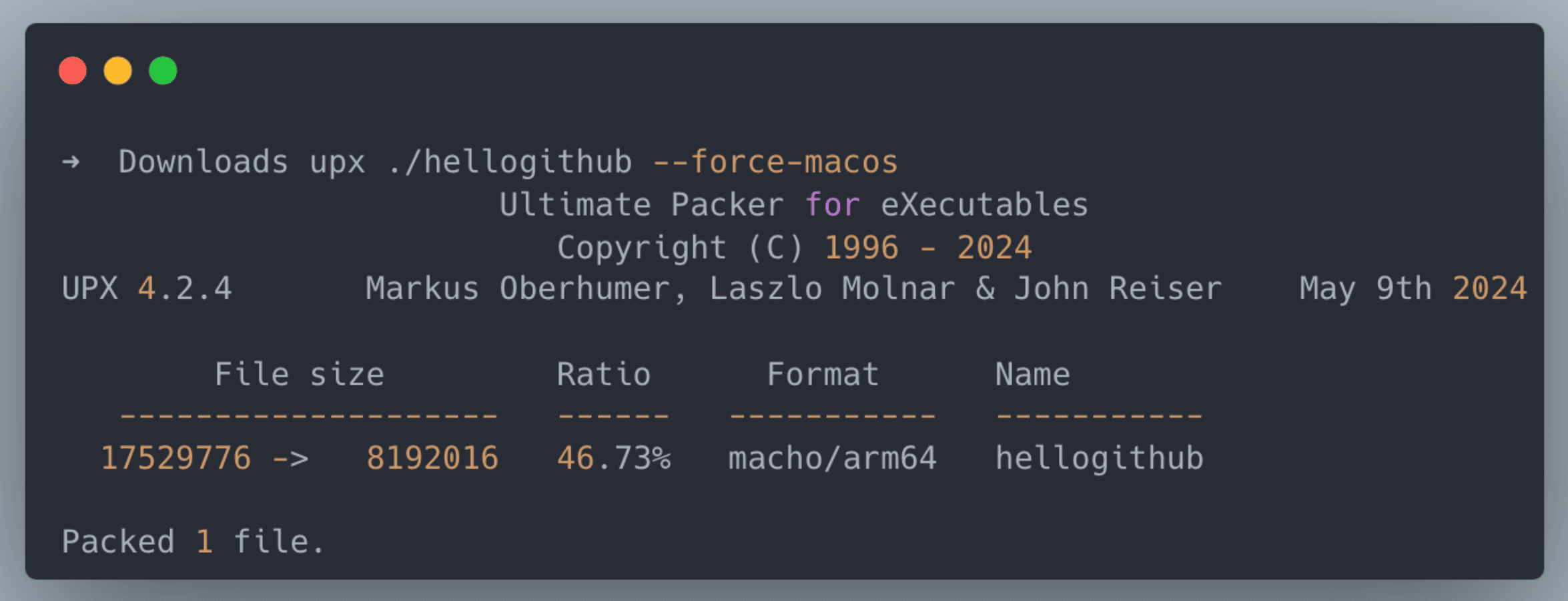Viewport: 1568px width, 601px height.
Task: Click the 46.73% ratio value
Action: [x=614, y=458]
